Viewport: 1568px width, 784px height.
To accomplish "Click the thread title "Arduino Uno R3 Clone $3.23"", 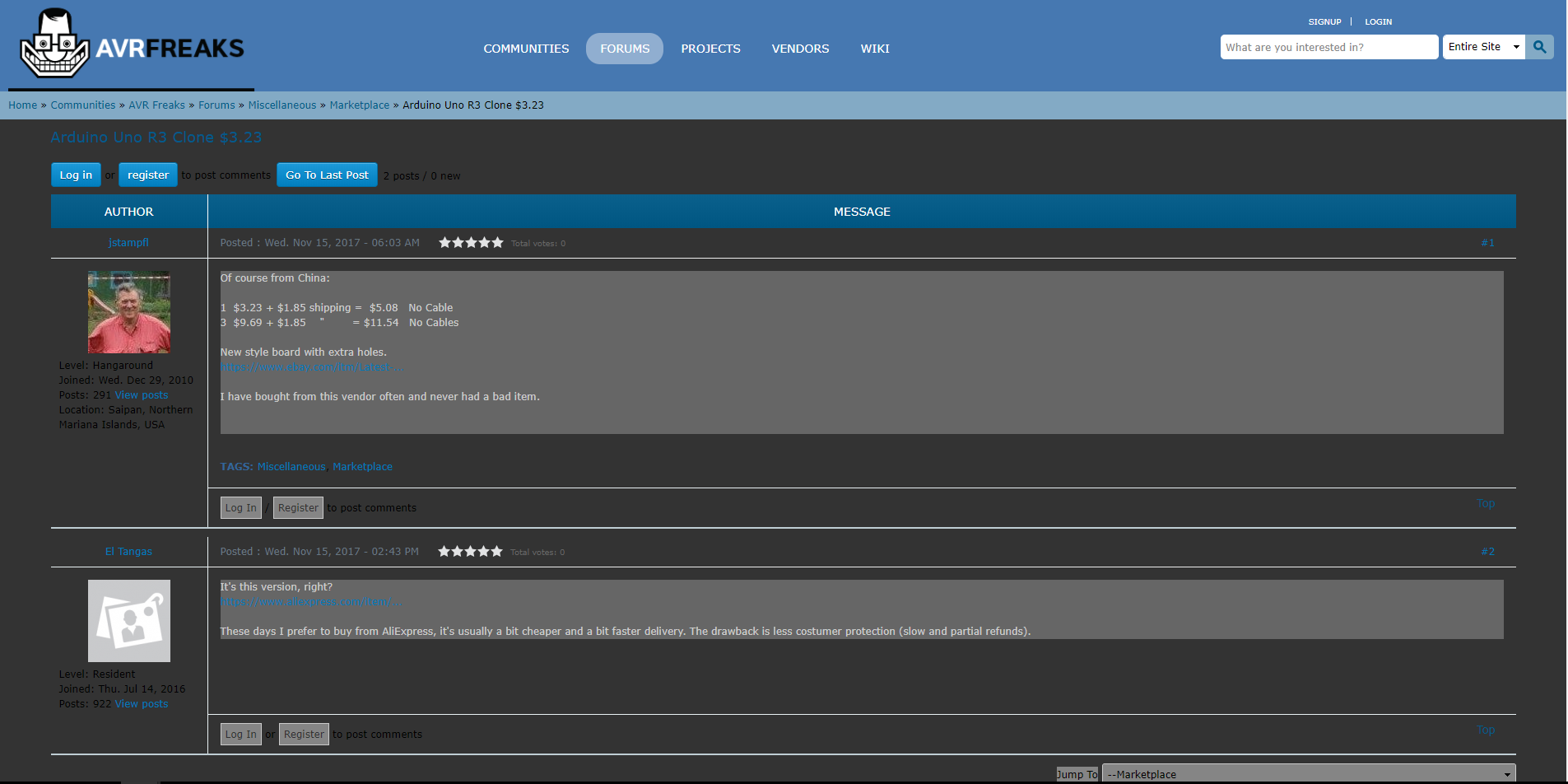I will point(156,138).
